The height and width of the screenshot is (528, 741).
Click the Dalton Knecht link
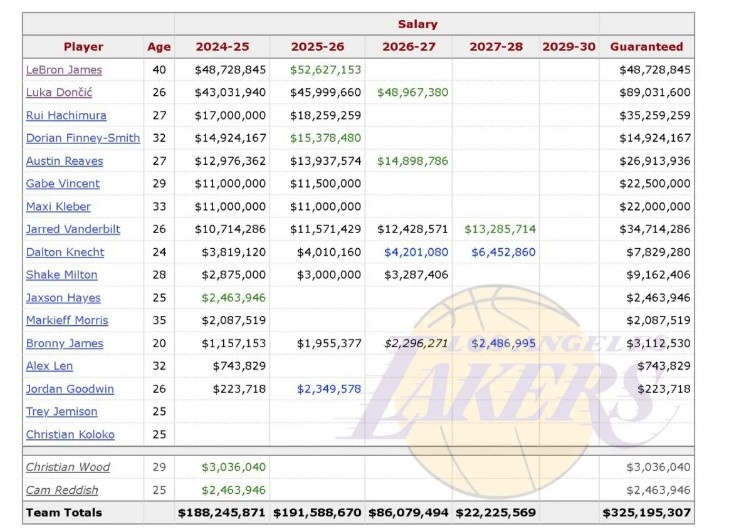tap(65, 252)
